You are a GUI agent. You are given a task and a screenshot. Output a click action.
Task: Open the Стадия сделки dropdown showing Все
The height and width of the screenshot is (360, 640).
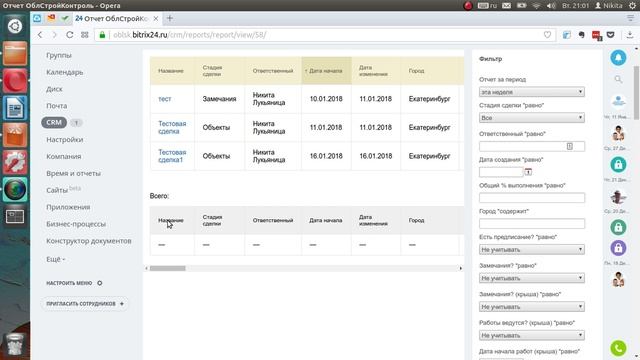point(532,118)
